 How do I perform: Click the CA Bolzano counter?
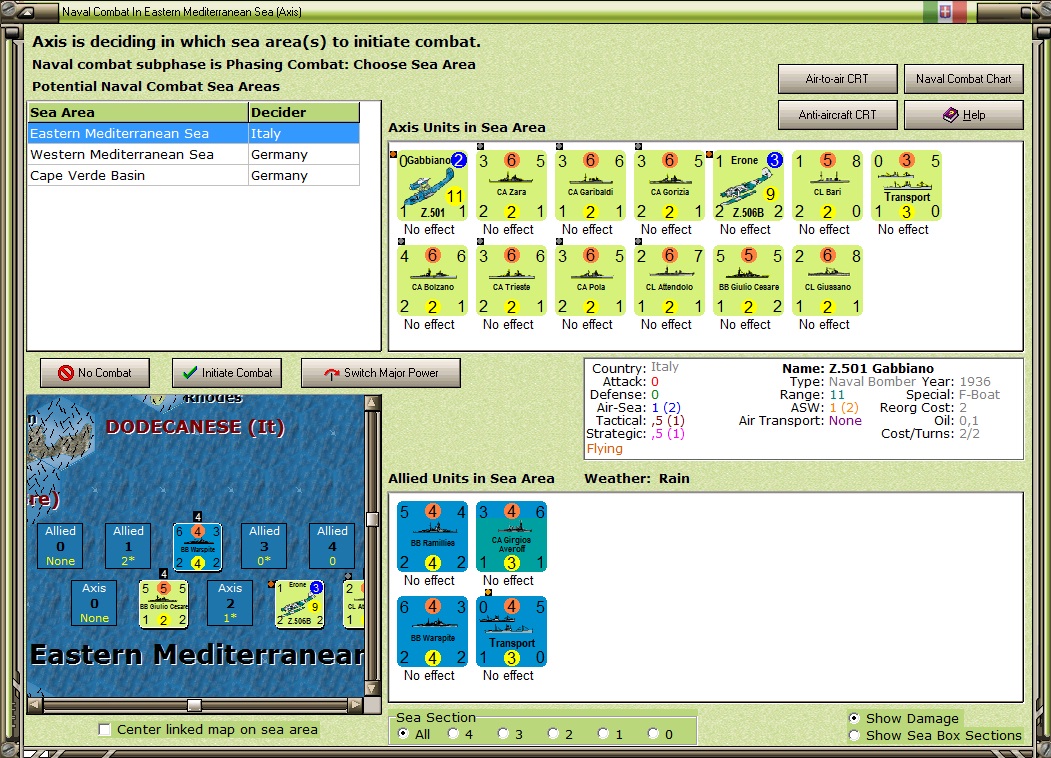(432, 281)
